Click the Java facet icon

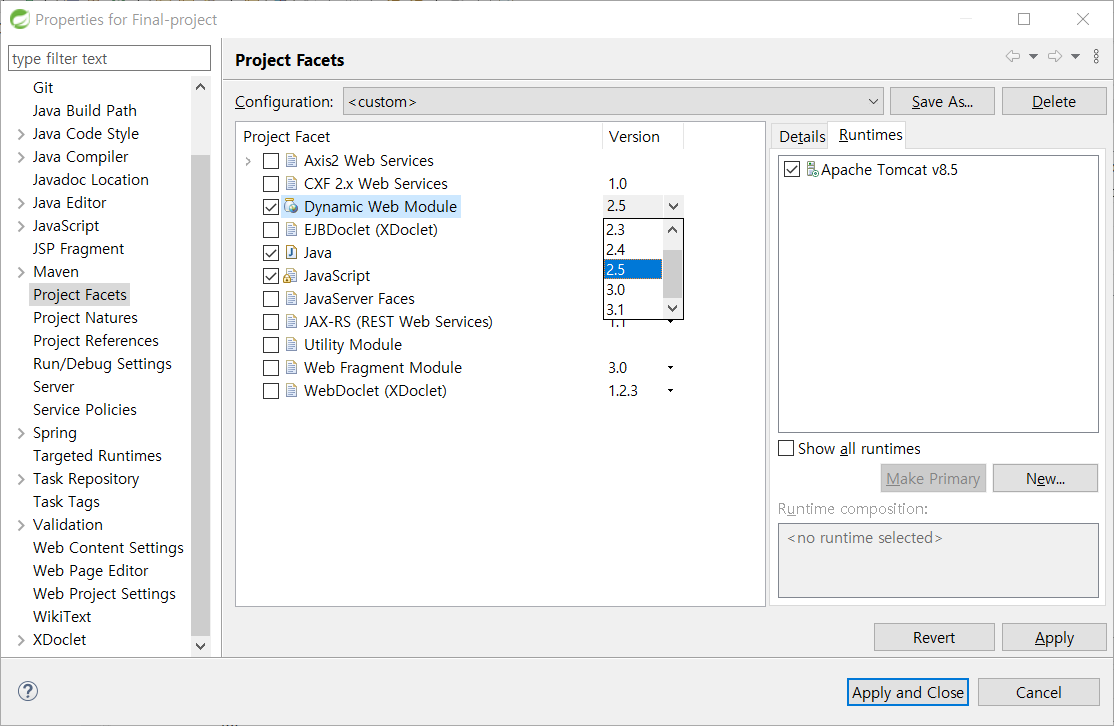click(x=291, y=252)
